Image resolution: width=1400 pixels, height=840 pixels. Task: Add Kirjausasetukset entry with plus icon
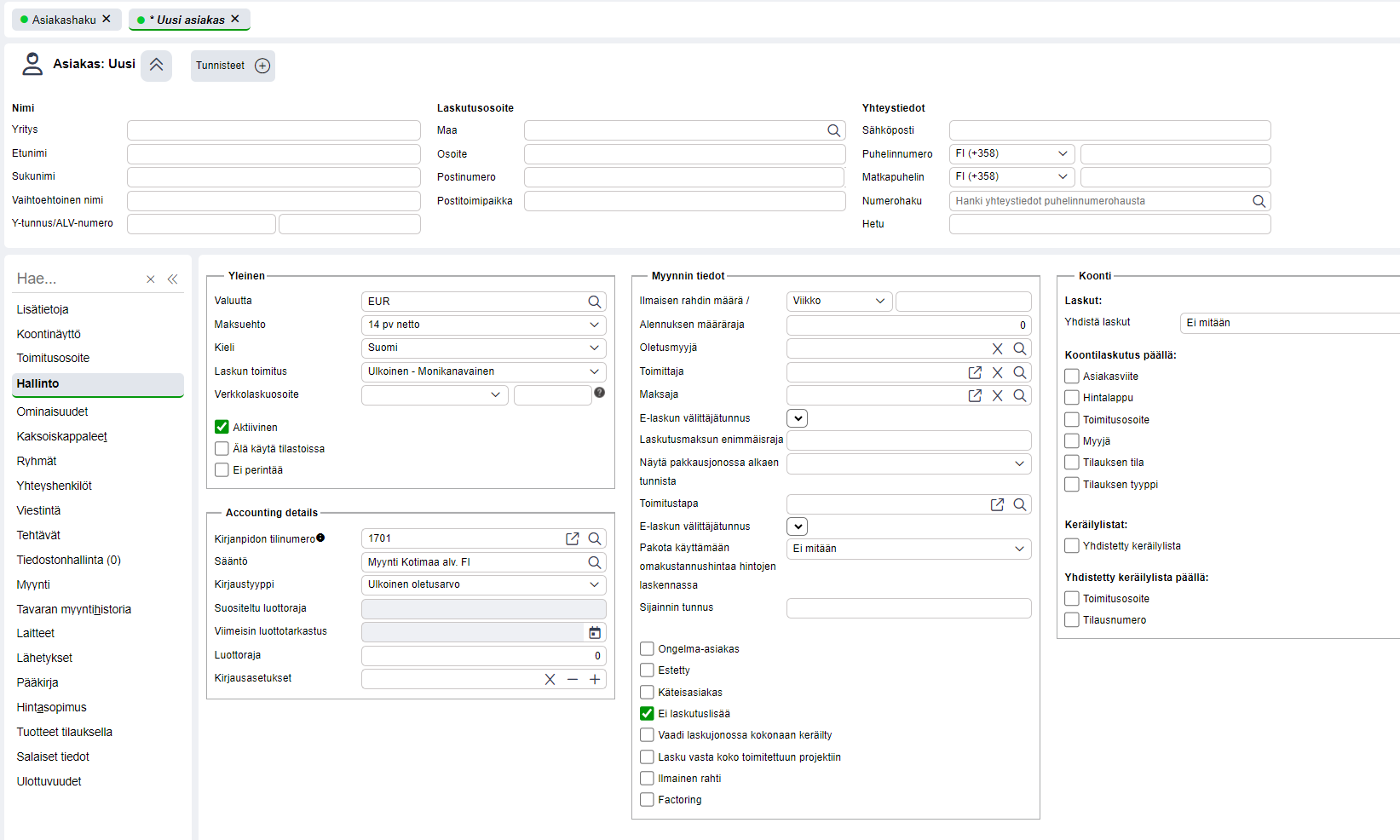tap(595, 679)
